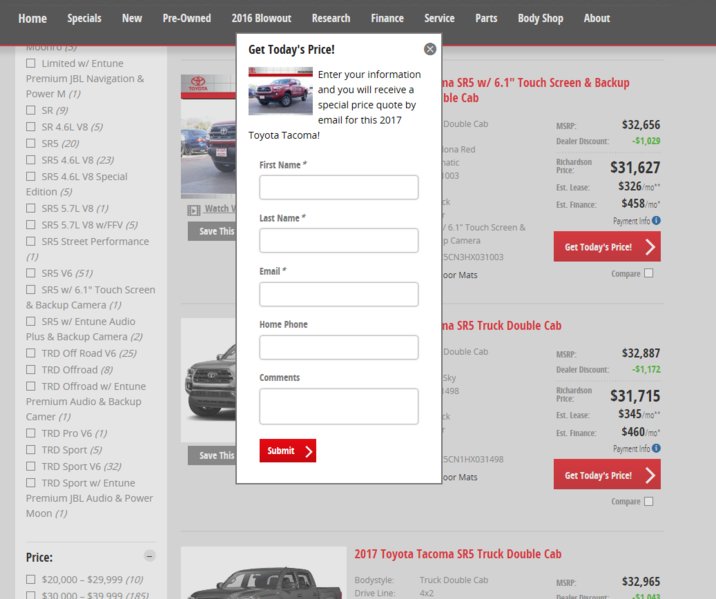The height and width of the screenshot is (599, 716).
Task: Open the third 2017 Toyota Tacoma SR5 listing title
Action: pos(458,554)
